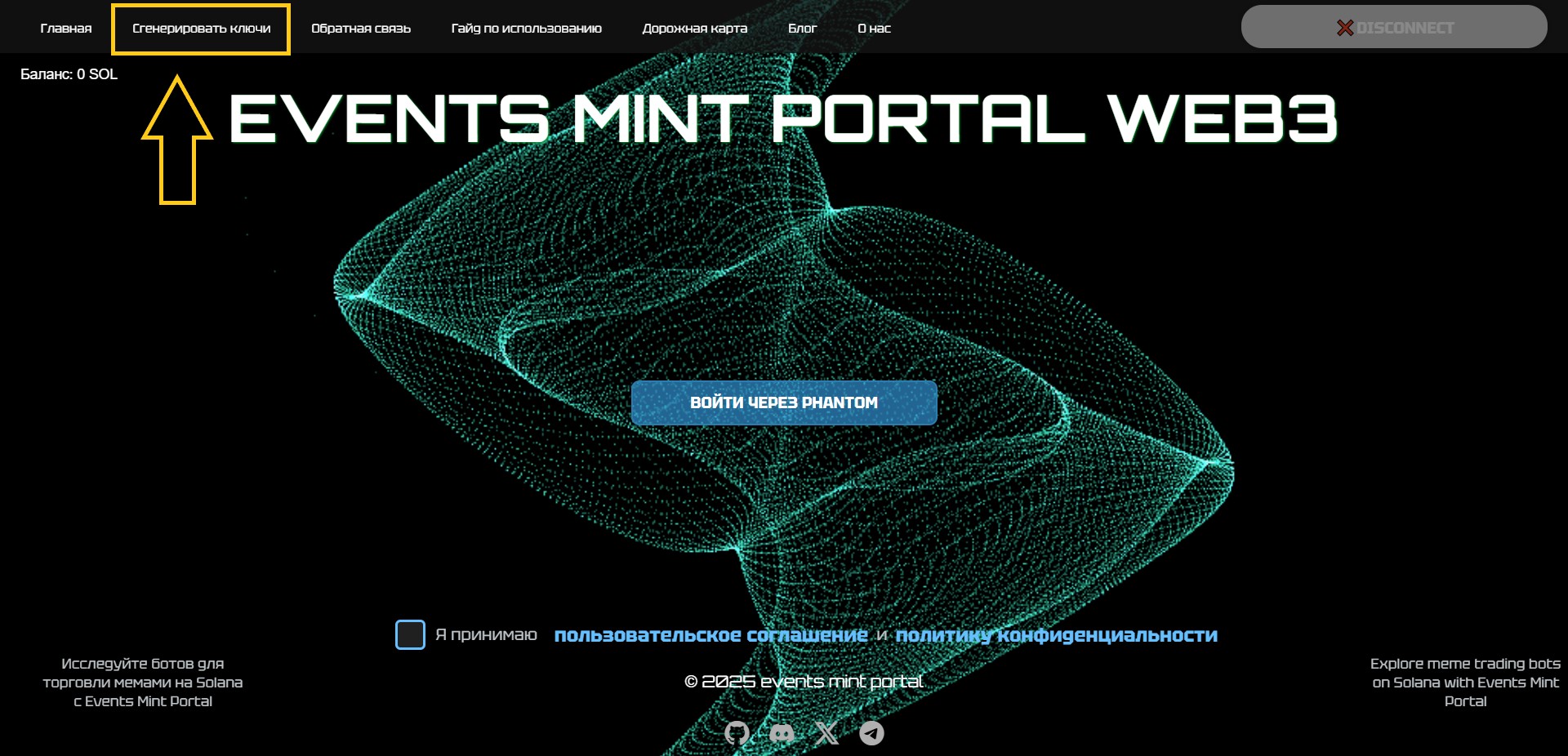Accept terms by ticking the agreement checkbox
This screenshot has height=756, width=1568.
pyautogui.click(x=410, y=634)
